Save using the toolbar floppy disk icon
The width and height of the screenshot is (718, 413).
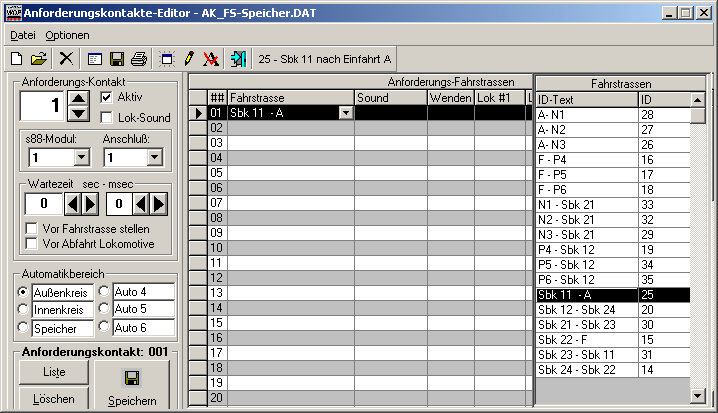[x=117, y=59]
